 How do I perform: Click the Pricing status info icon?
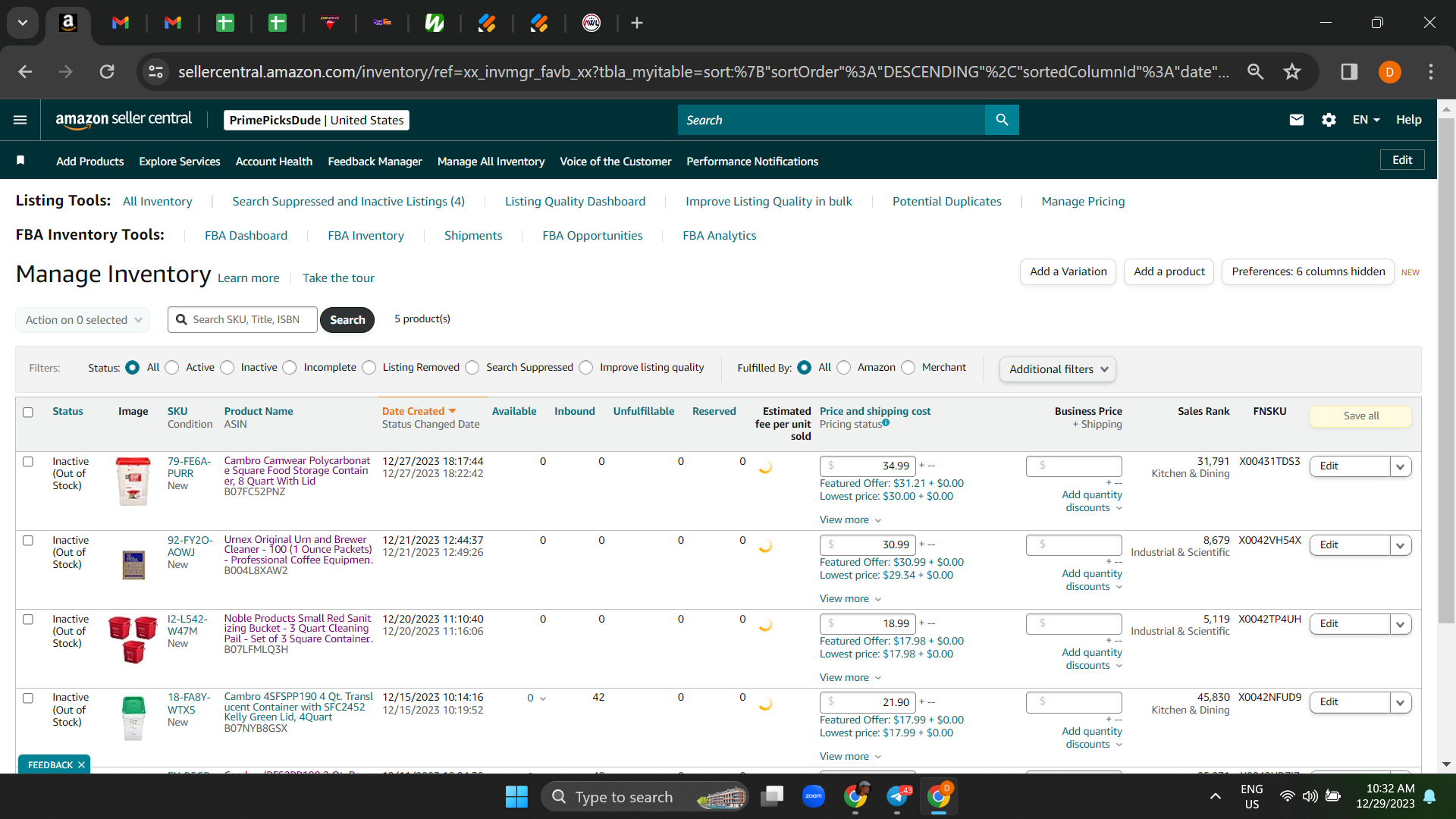tap(886, 423)
